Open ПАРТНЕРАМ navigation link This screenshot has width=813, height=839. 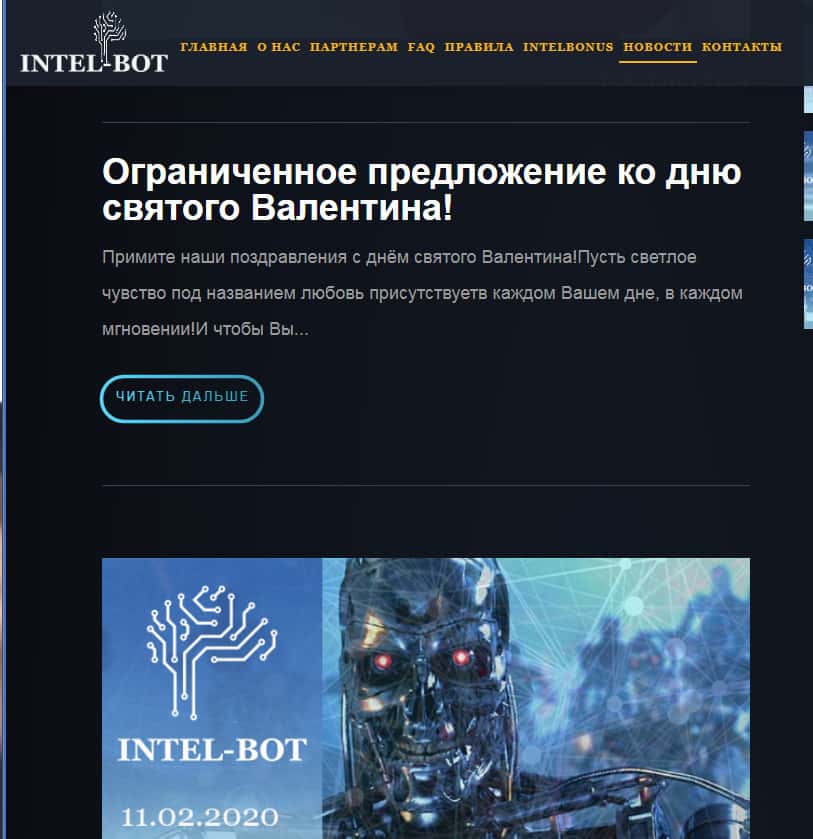click(354, 47)
